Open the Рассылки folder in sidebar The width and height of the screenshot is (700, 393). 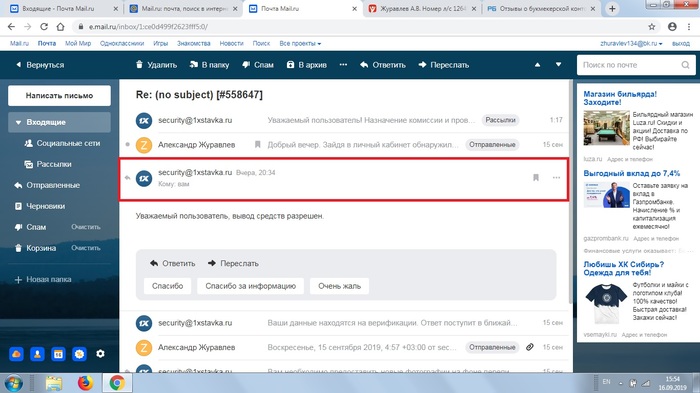pos(48,164)
